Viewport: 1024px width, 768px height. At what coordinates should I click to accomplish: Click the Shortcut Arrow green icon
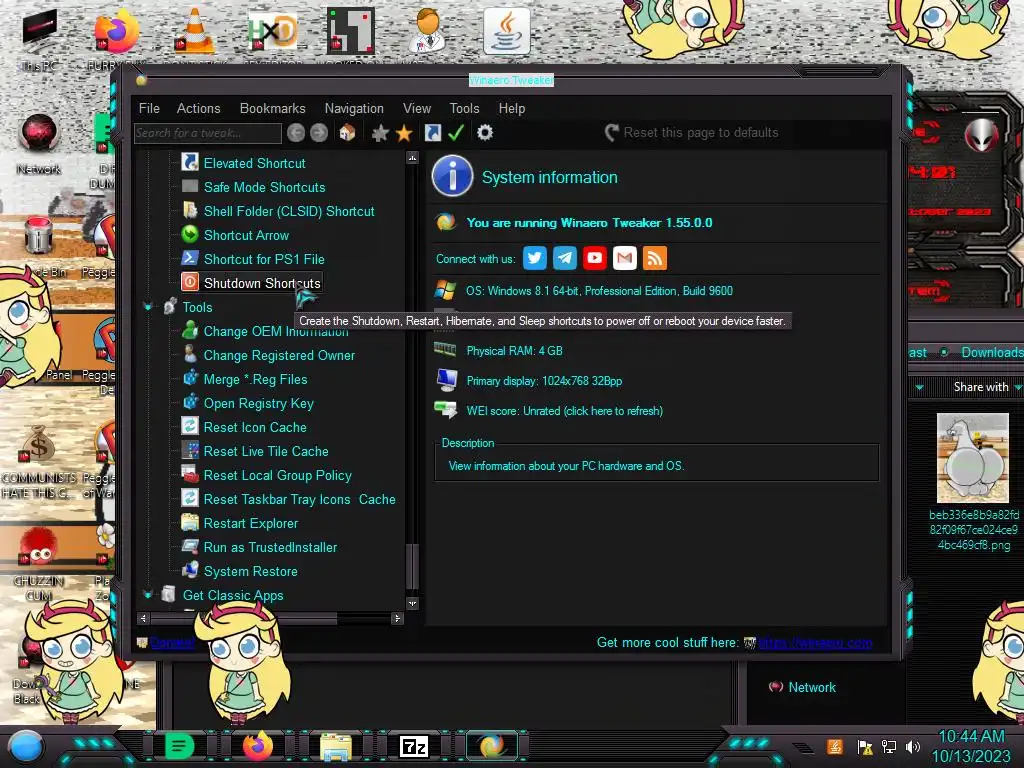[x=189, y=234]
